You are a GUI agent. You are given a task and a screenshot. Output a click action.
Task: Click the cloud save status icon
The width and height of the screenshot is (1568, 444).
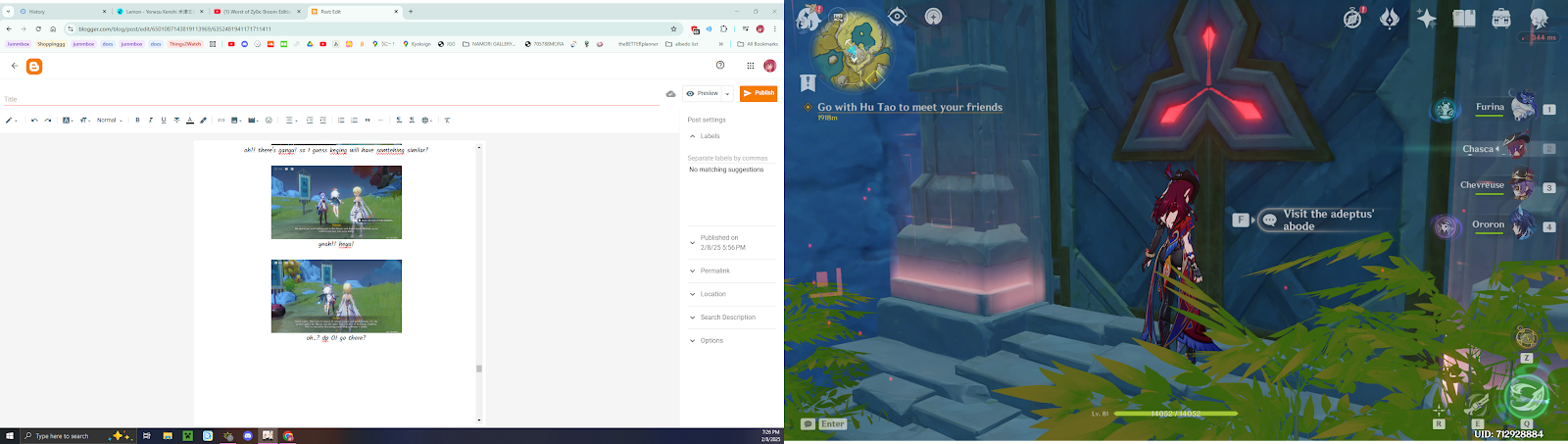670,94
